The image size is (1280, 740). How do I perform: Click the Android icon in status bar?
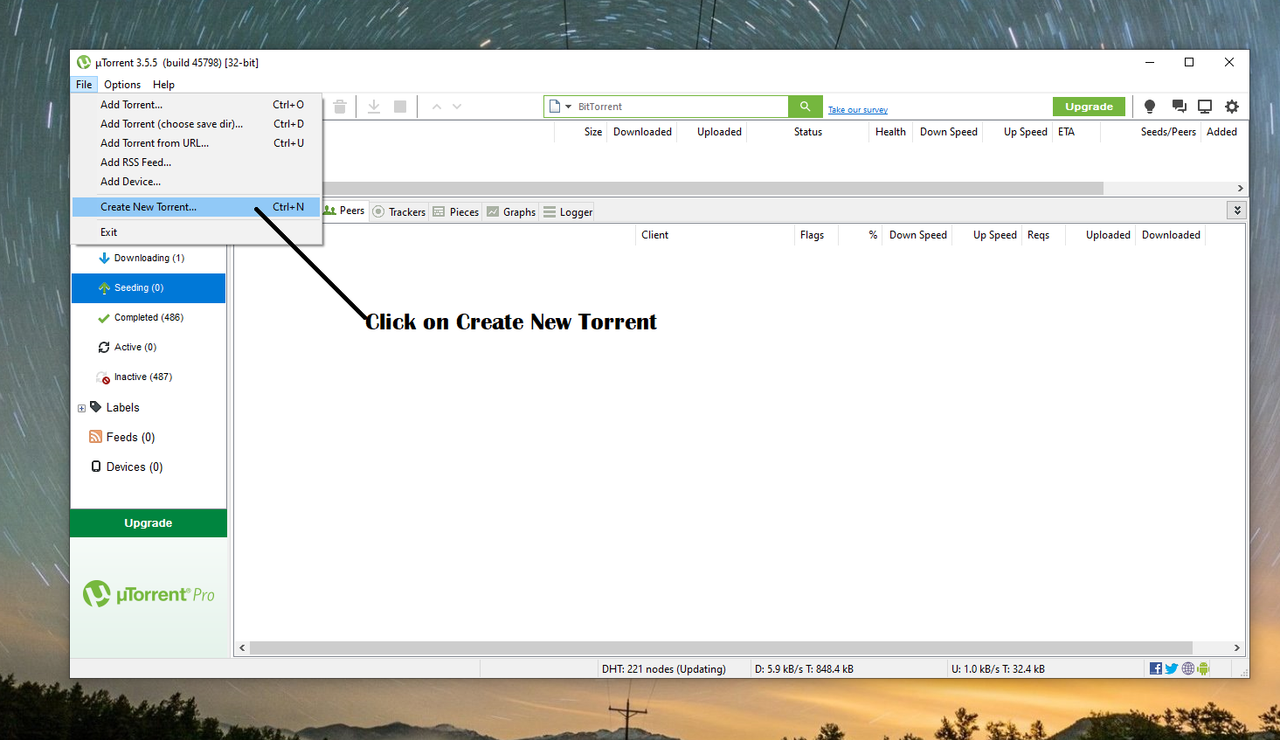click(1203, 668)
